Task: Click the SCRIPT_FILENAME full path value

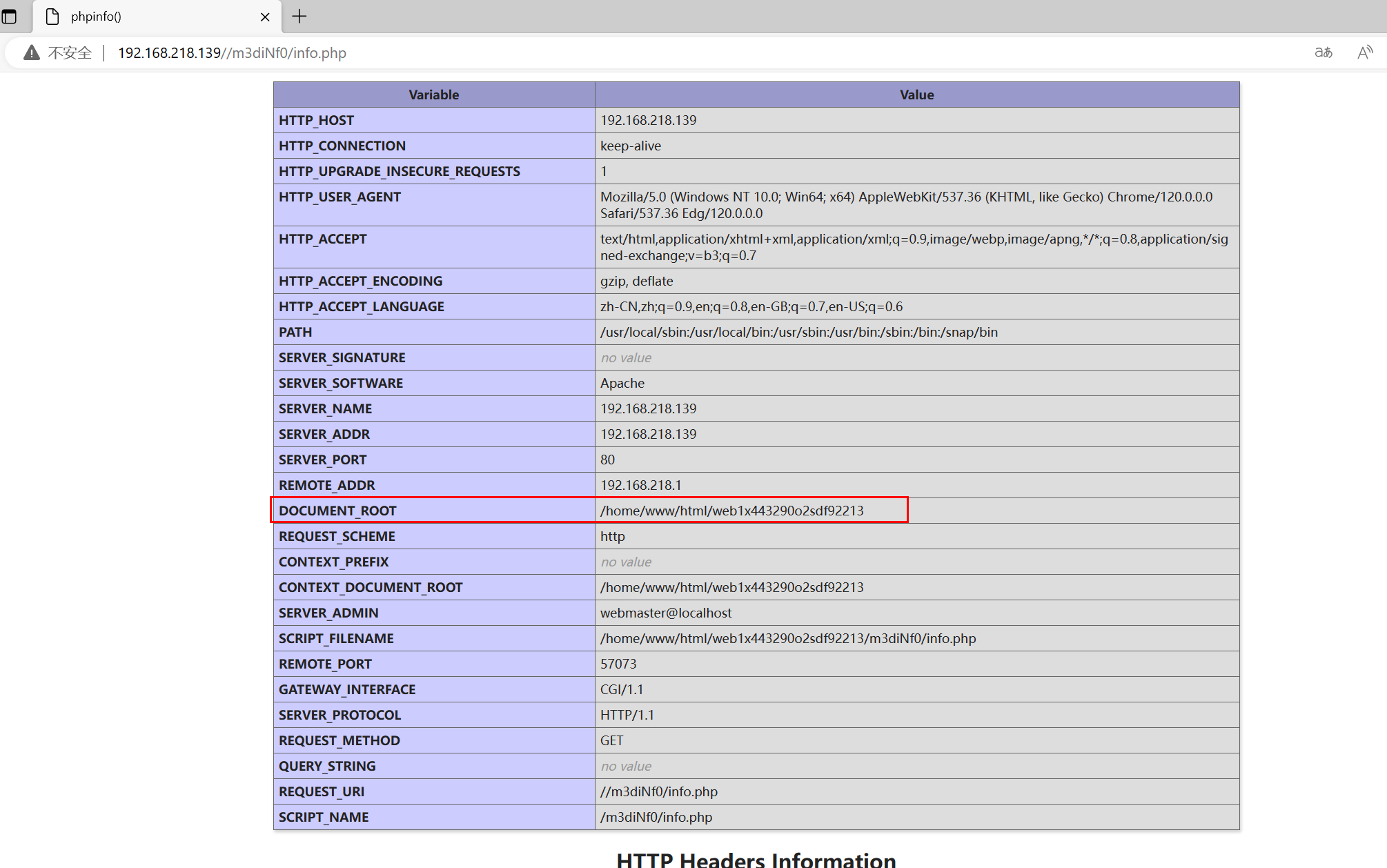Action: click(x=788, y=638)
